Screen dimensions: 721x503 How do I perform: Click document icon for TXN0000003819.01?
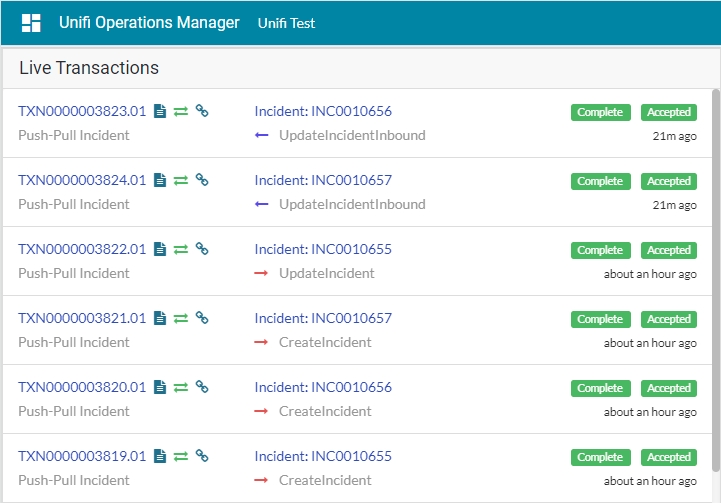pyautogui.click(x=159, y=457)
